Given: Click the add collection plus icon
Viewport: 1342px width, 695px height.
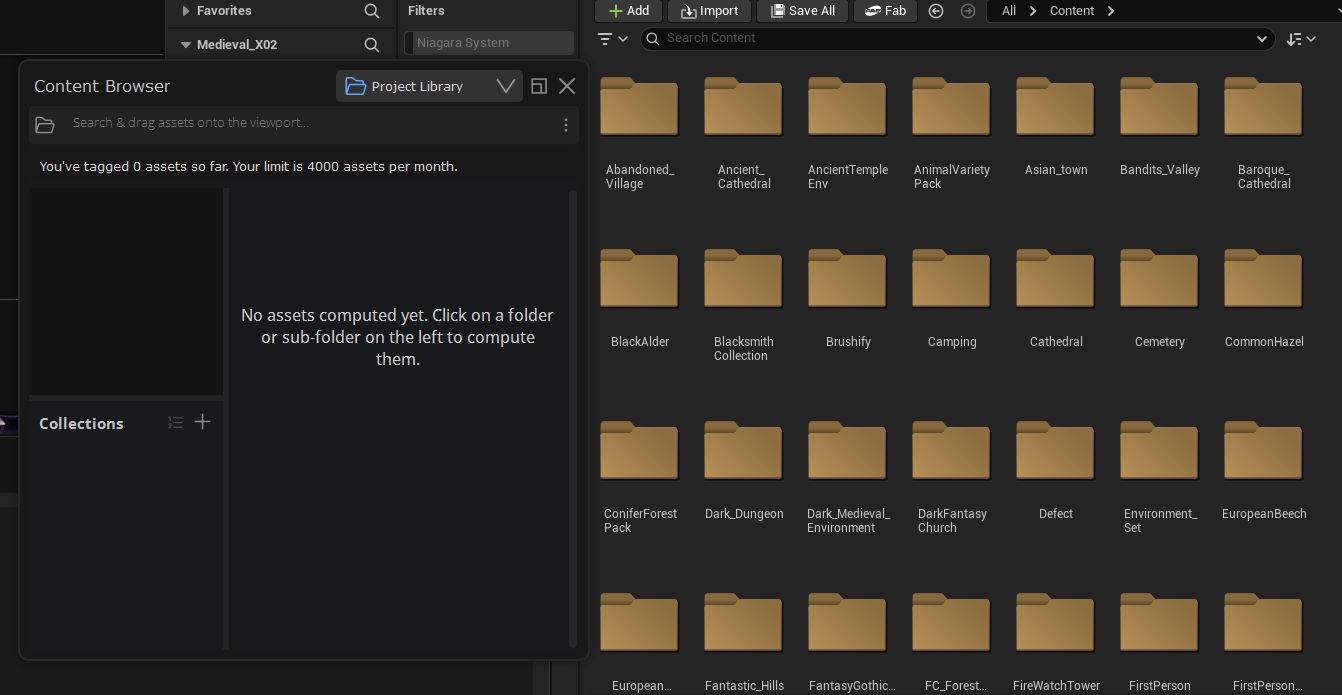Looking at the screenshot, I should tap(202, 422).
